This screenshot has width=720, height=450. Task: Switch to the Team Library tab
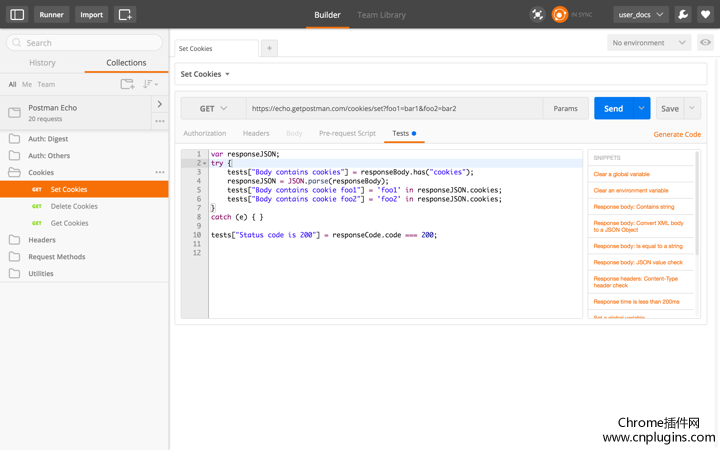coord(382,15)
